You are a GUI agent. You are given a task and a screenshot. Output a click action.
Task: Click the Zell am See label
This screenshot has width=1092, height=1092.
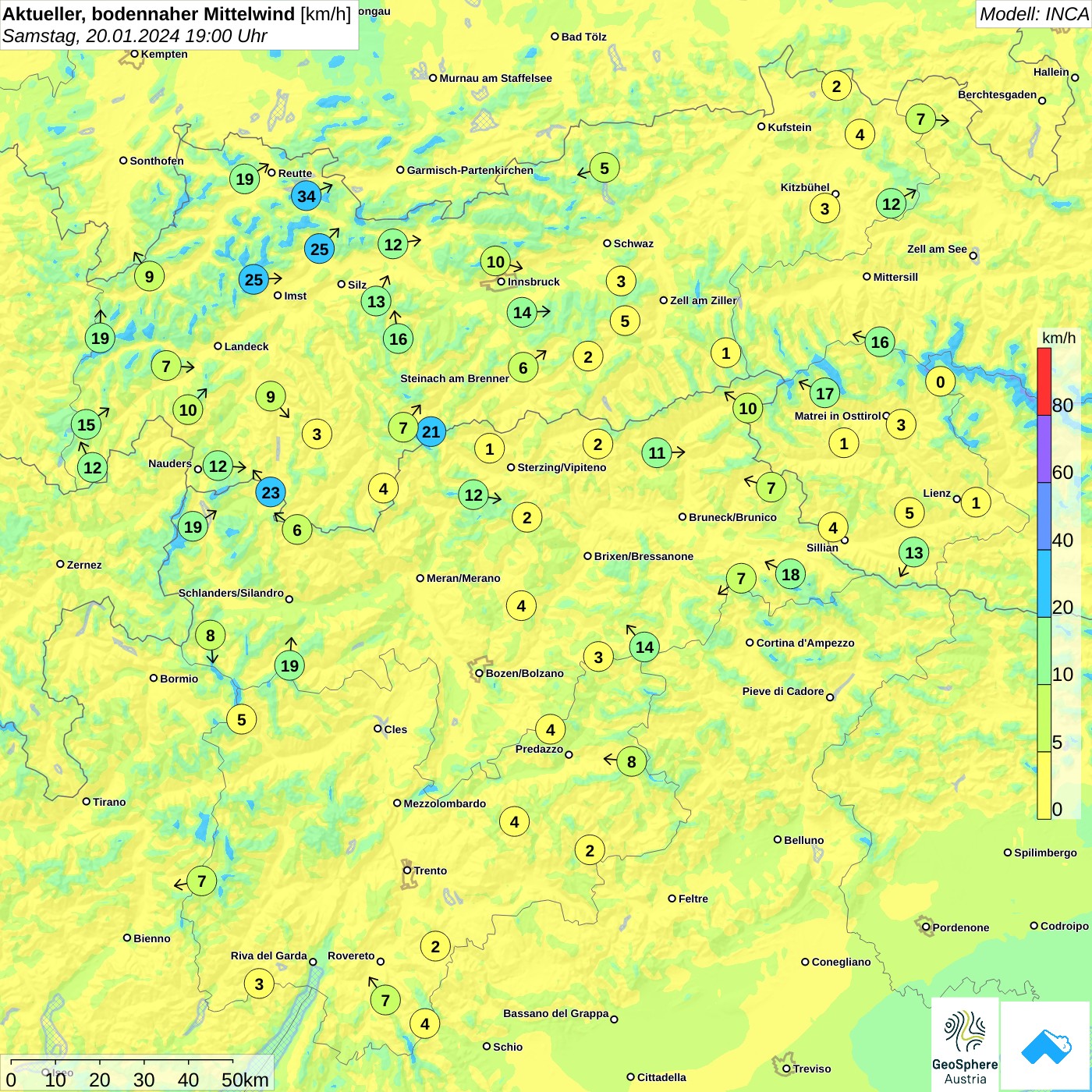click(x=937, y=249)
